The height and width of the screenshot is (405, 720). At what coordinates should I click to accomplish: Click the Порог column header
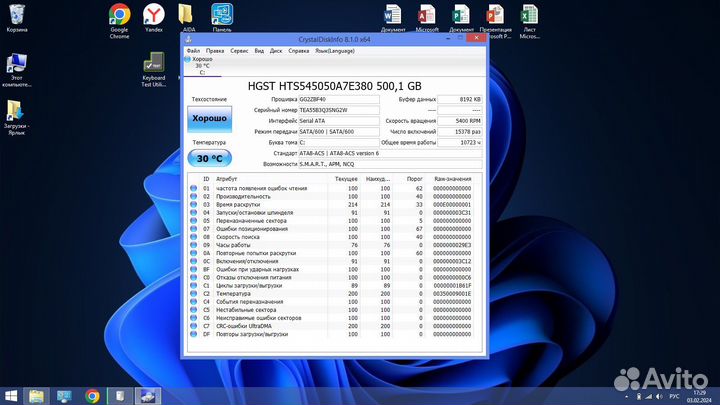pos(409,179)
